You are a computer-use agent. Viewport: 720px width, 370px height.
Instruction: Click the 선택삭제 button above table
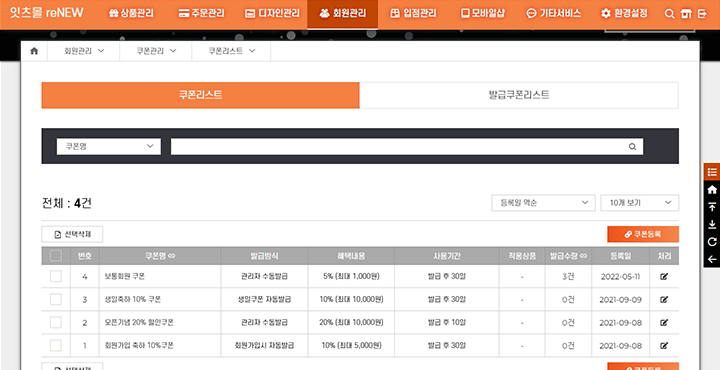tap(72, 235)
